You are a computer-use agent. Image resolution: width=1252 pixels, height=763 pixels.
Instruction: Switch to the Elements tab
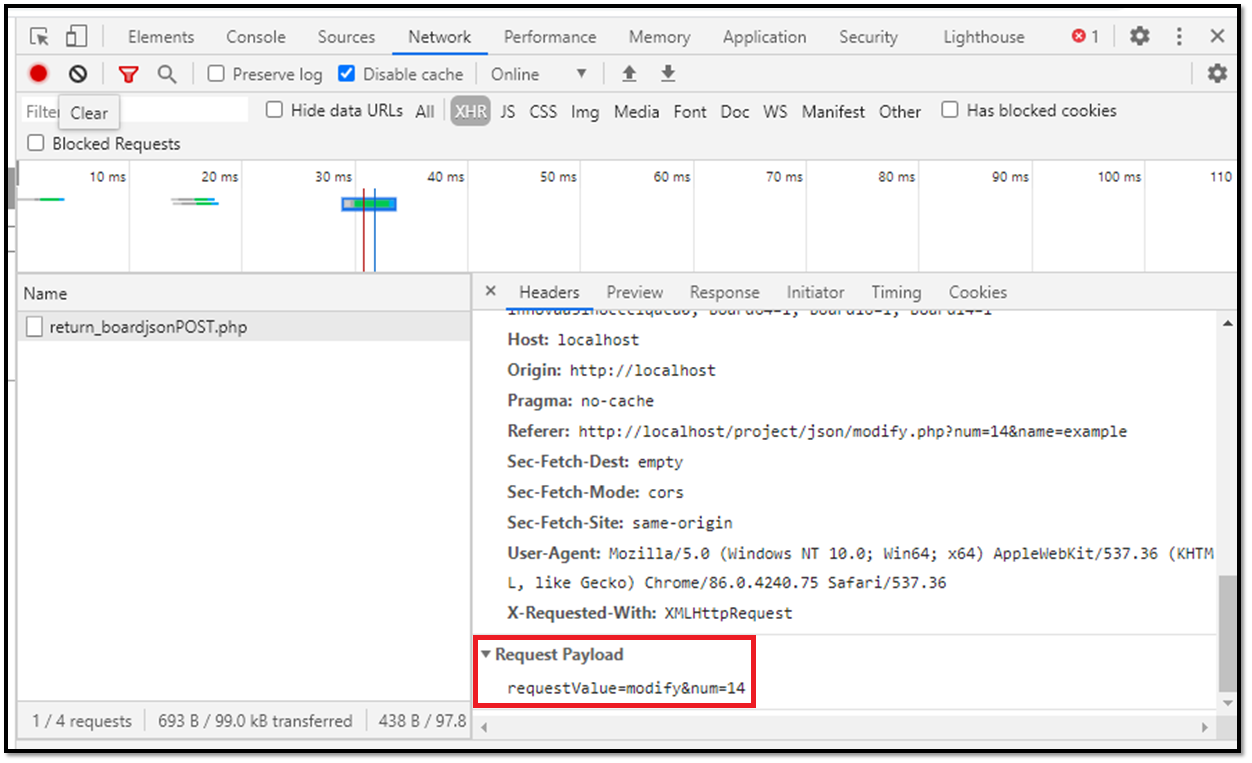(161, 37)
